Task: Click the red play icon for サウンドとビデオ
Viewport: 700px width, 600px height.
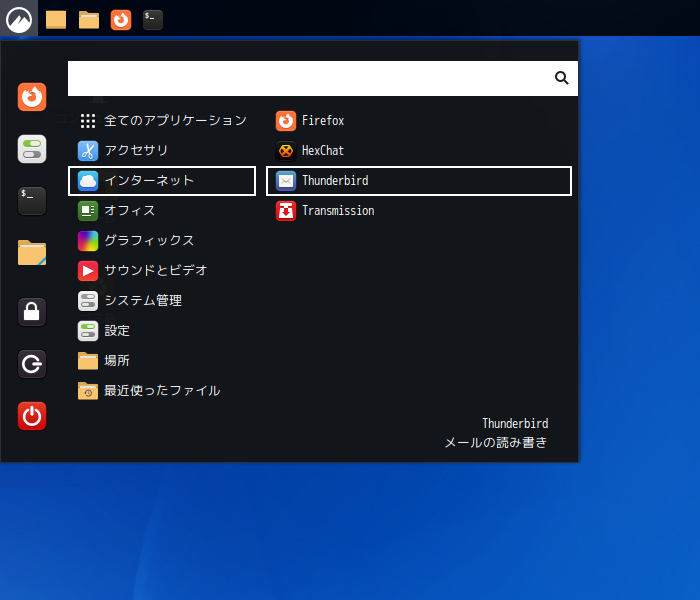Action: click(x=88, y=271)
